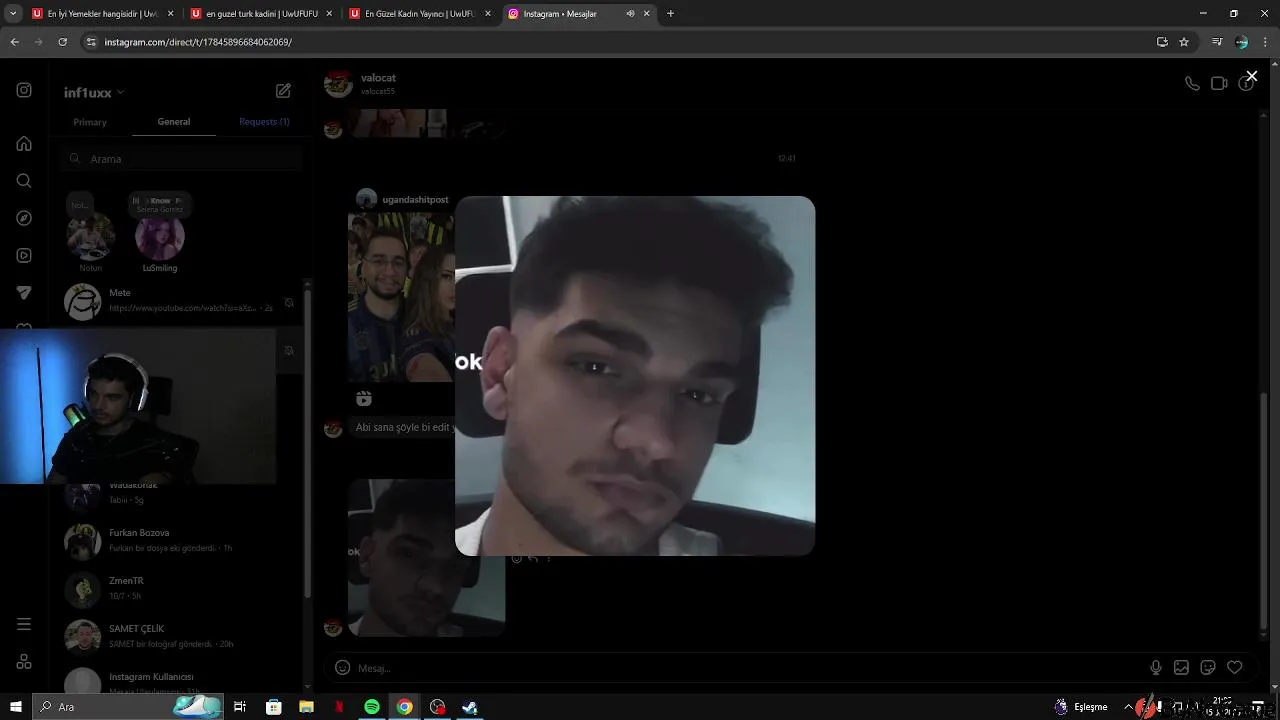Close the enlarged photo viewer with X

(1251, 76)
